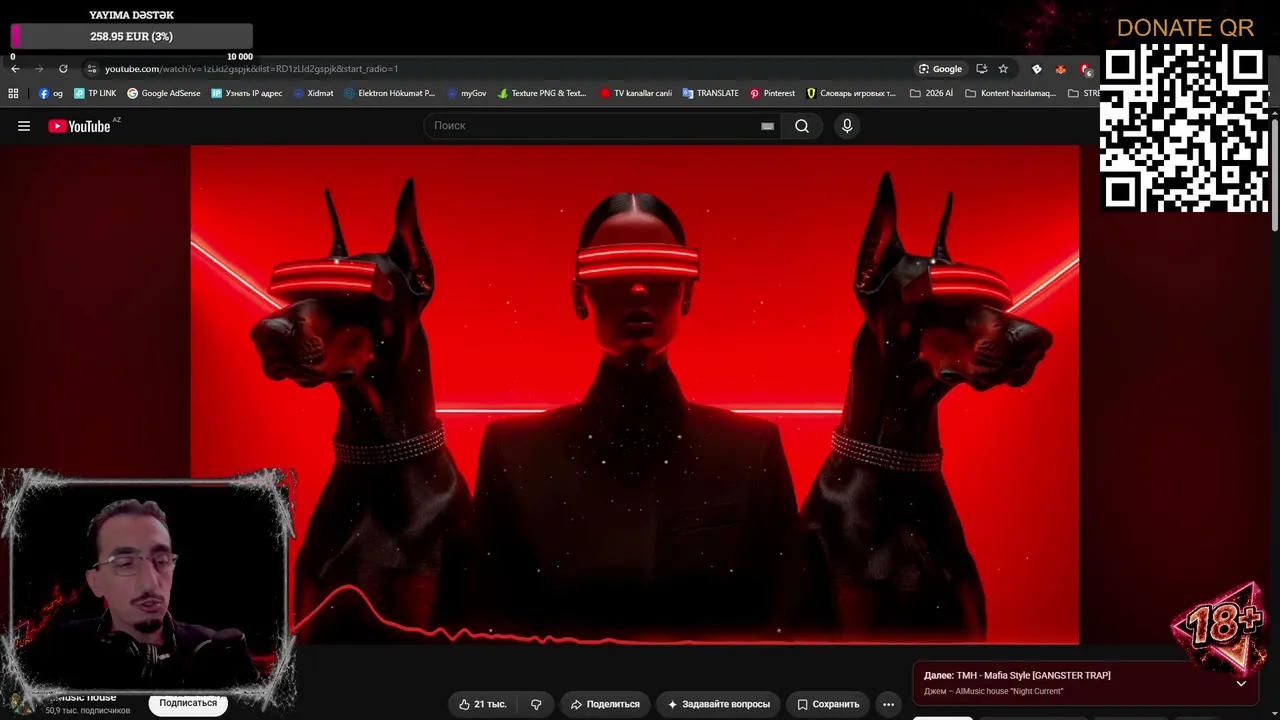Click the video player frame
This screenshot has height=720, width=1280.
pyautogui.click(x=635, y=395)
